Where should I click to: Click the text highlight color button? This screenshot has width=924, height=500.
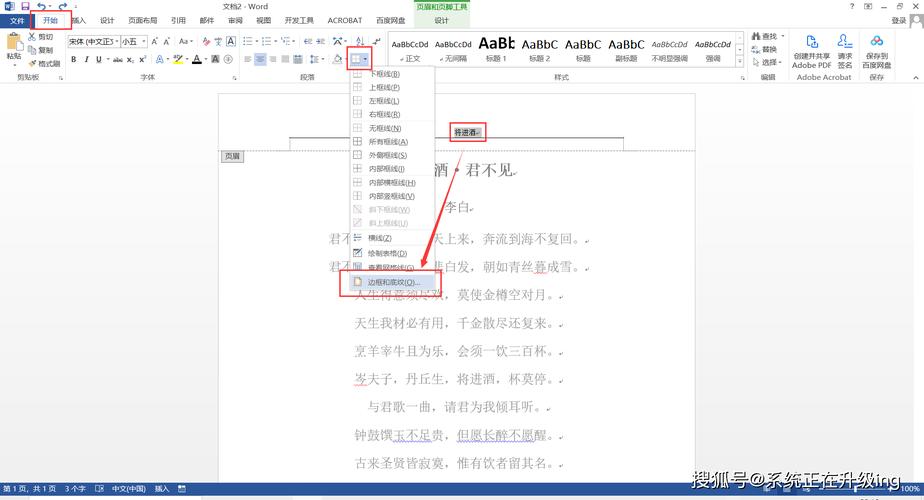177,59
